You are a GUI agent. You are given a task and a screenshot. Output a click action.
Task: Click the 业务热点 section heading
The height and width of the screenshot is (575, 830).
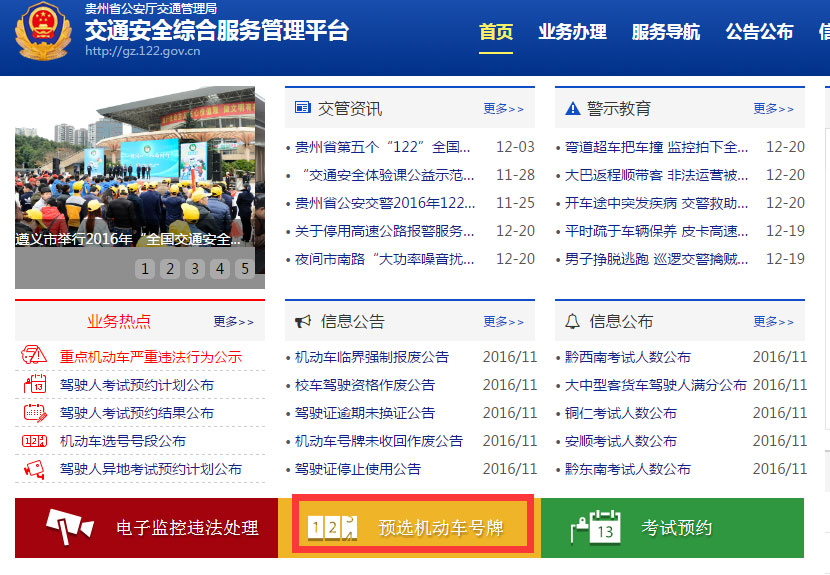119,321
